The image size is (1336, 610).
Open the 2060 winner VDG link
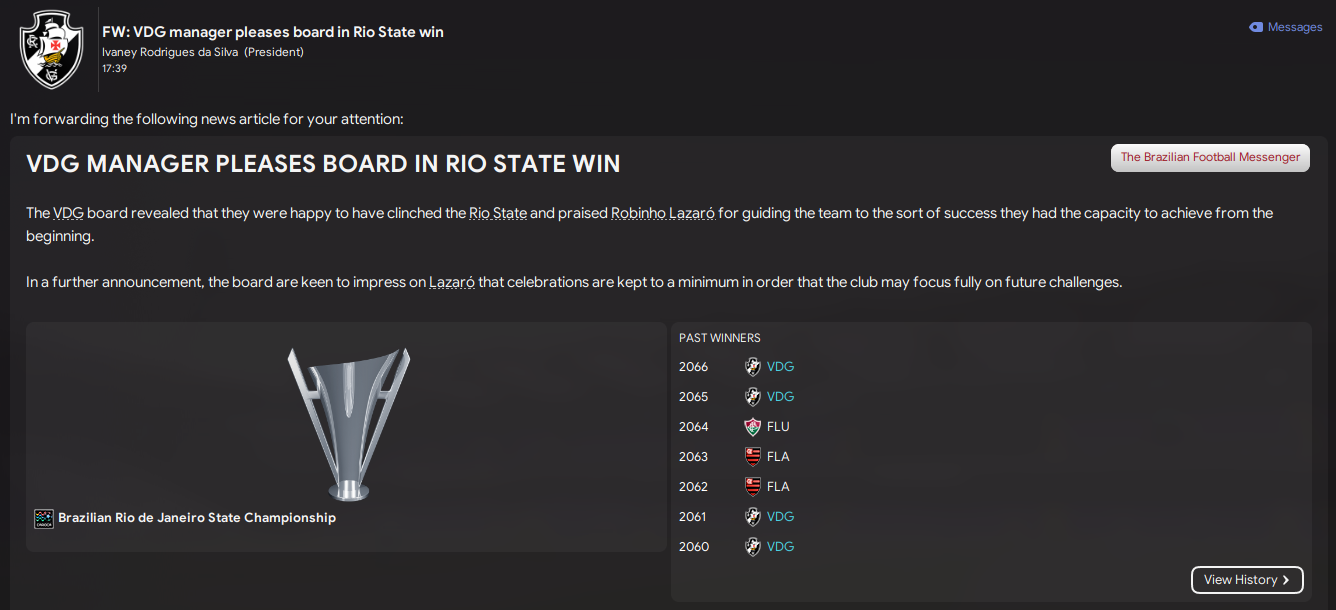point(780,547)
